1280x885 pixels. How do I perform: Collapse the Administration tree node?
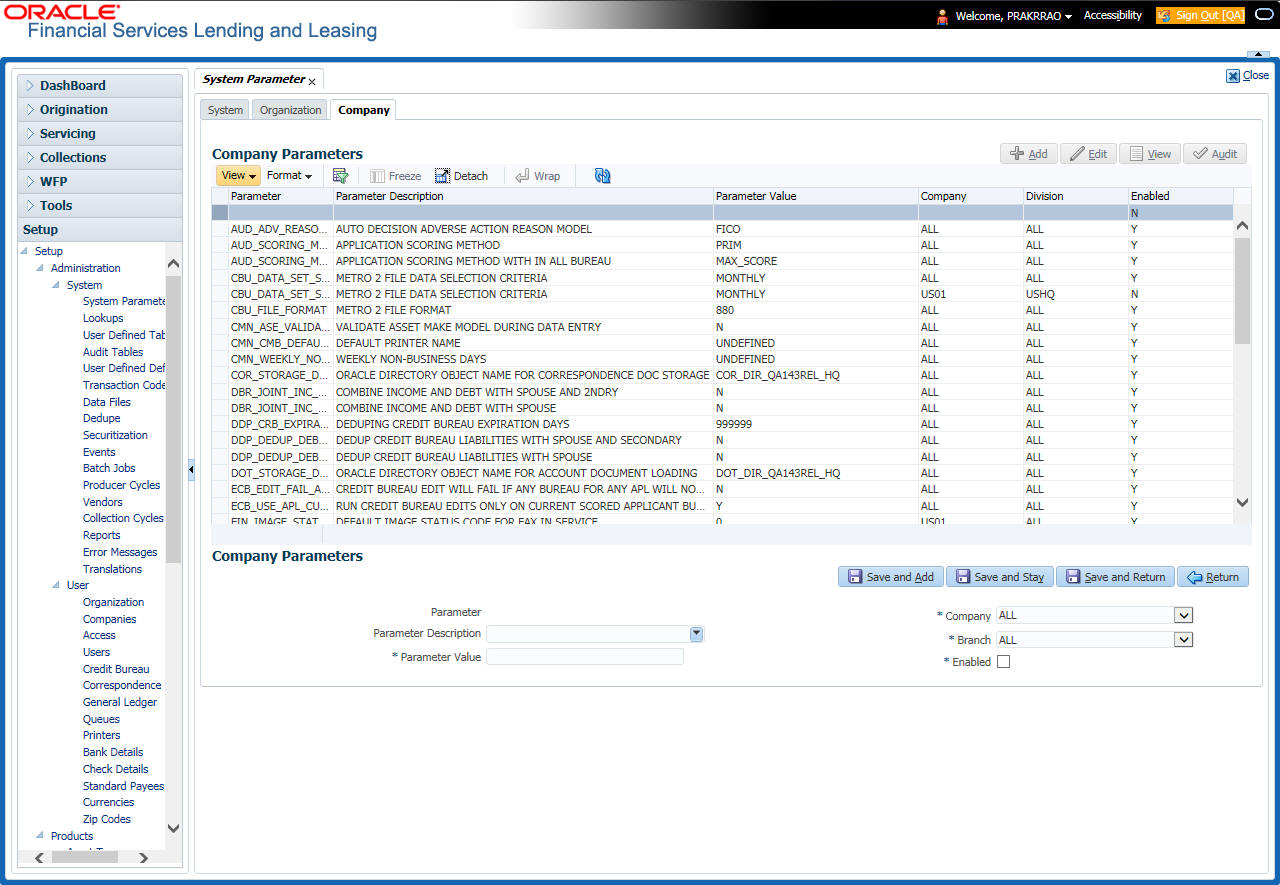click(41, 268)
